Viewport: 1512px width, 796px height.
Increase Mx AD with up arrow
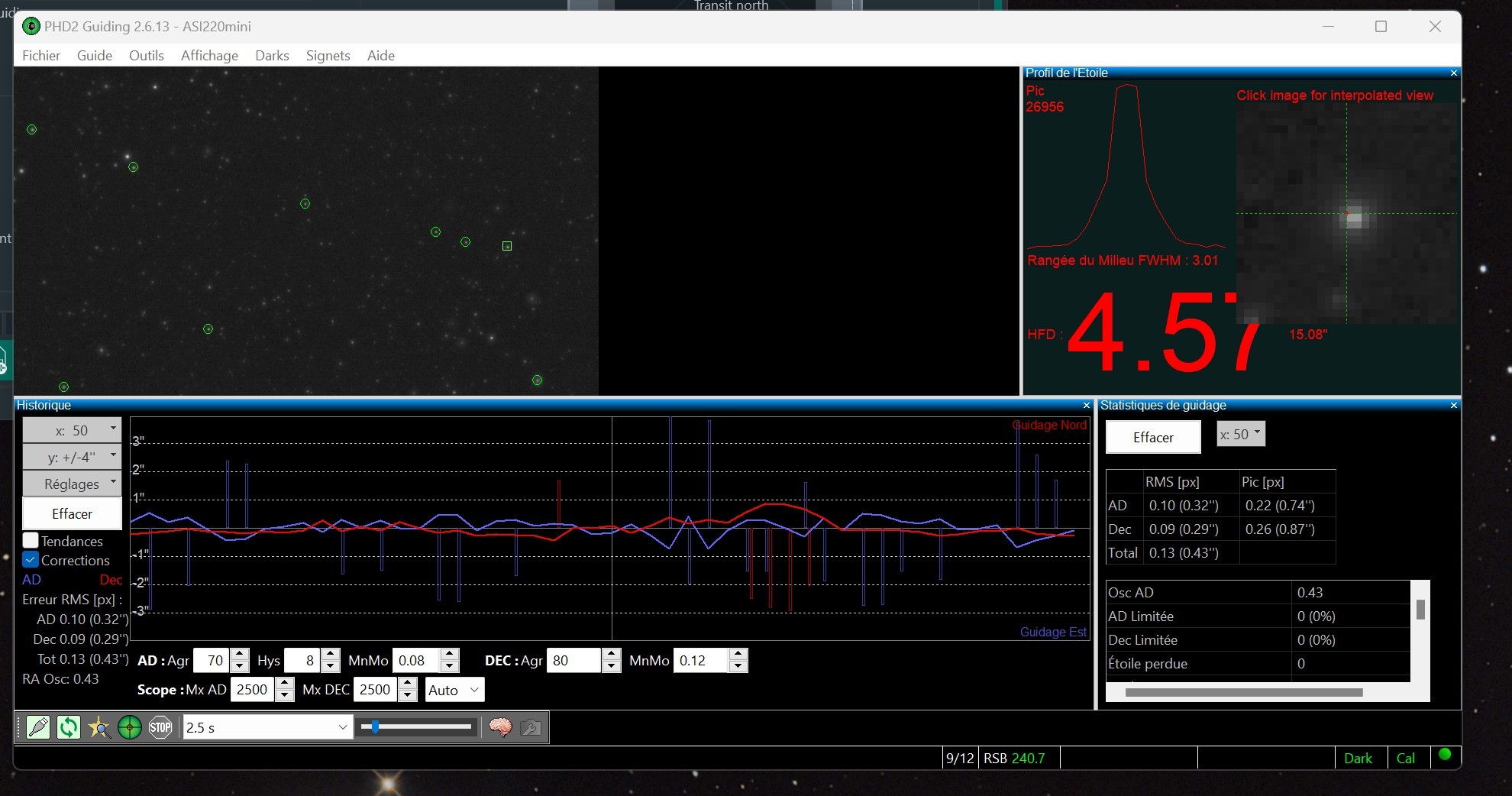click(x=285, y=683)
